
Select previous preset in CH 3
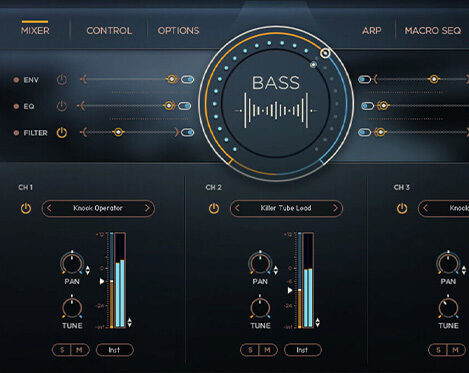425,208
